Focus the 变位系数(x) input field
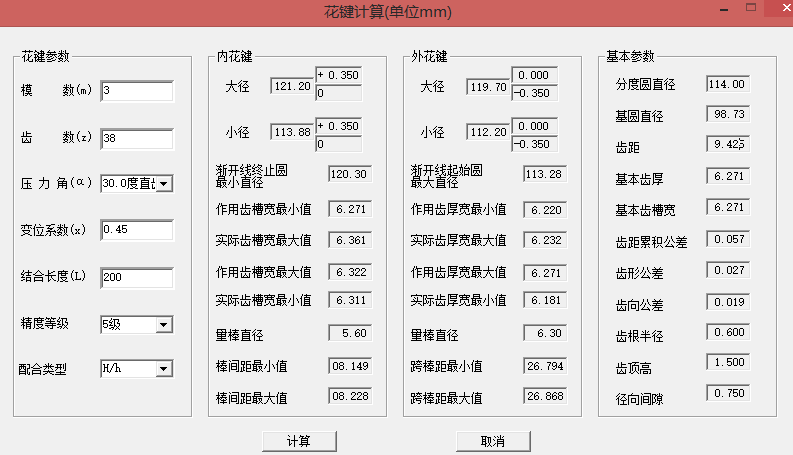Screen dimensions: 793x455 click(x=137, y=230)
